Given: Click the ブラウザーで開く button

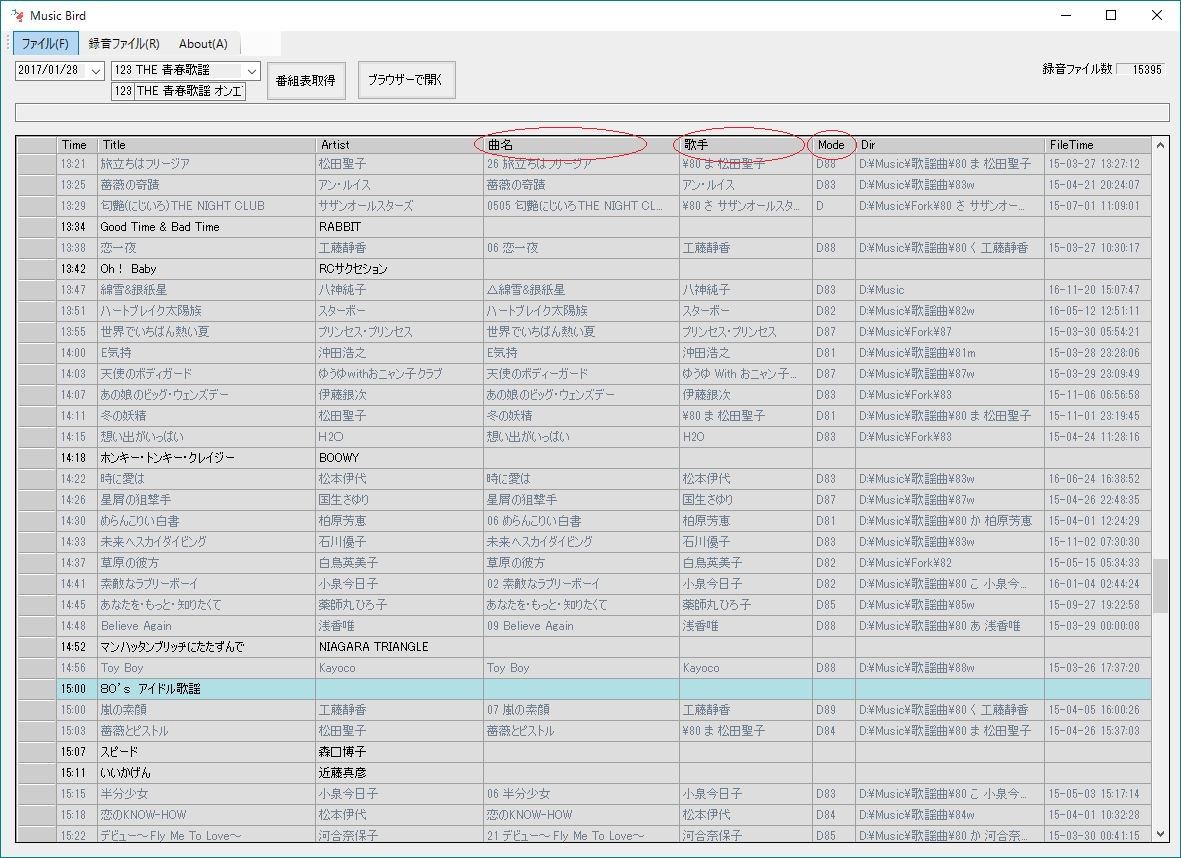Looking at the screenshot, I should pos(406,80).
